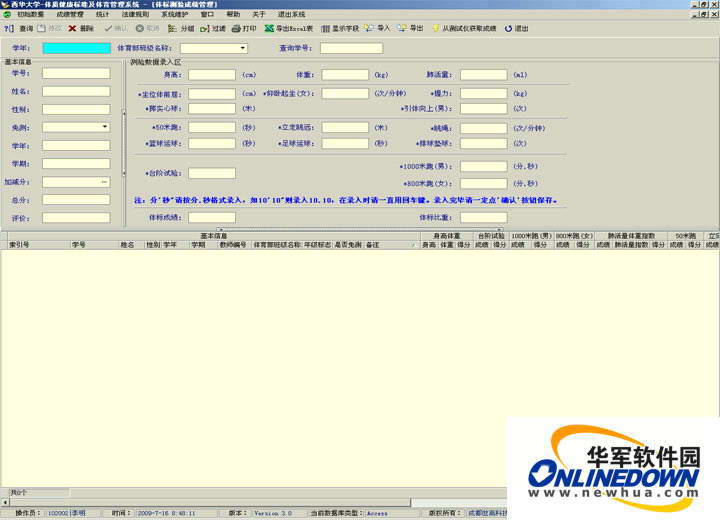The height and width of the screenshot is (520, 720).
Task: Click the 肺活量 (ml) input field
Action: coord(484,74)
